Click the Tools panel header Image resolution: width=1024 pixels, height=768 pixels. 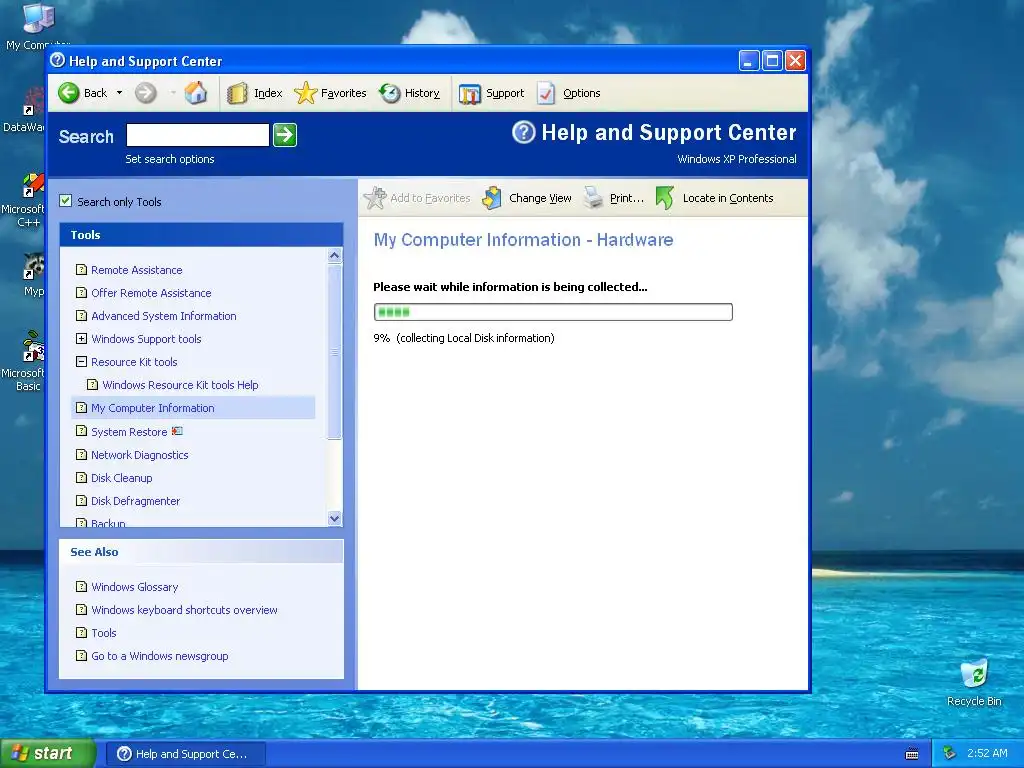pyautogui.click(x=201, y=235)
